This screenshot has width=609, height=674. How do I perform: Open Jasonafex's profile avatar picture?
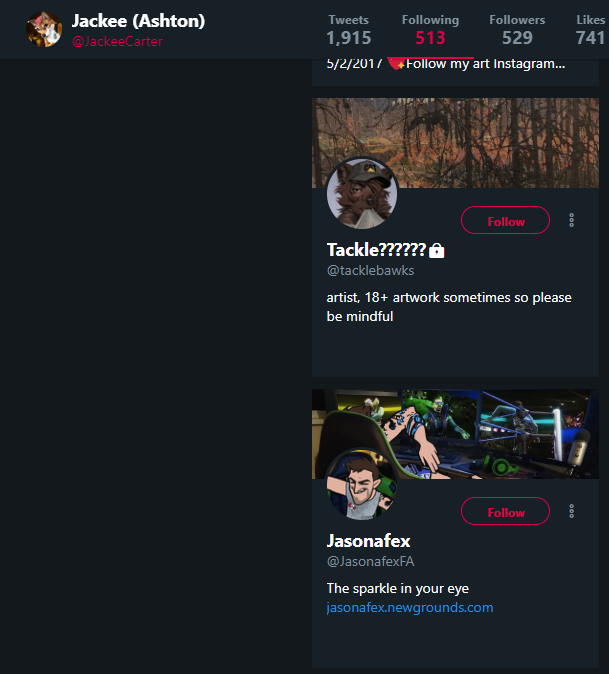tap(362, 484)
